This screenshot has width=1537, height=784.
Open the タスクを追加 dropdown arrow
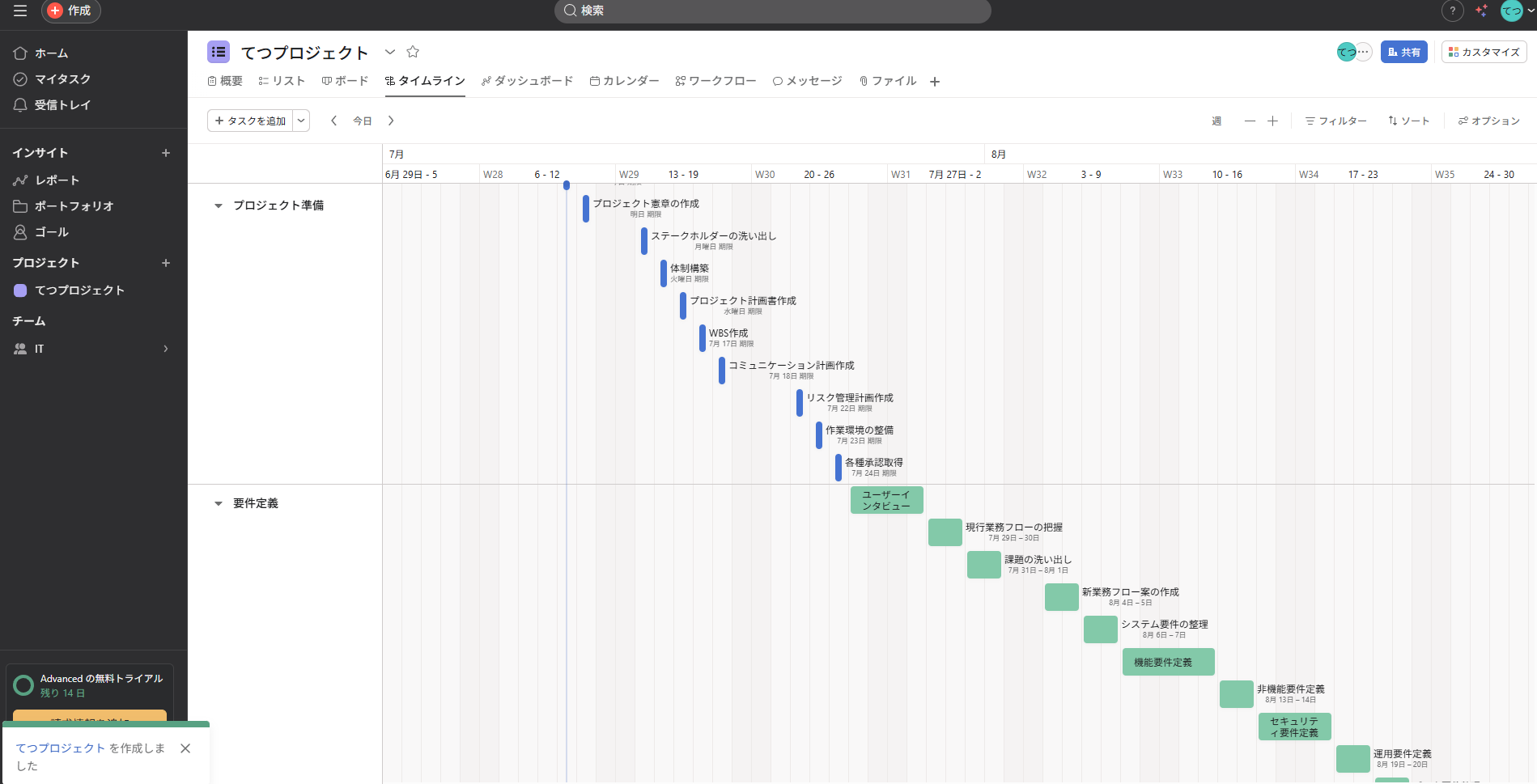pyautogui.click(x=301, y=121)
